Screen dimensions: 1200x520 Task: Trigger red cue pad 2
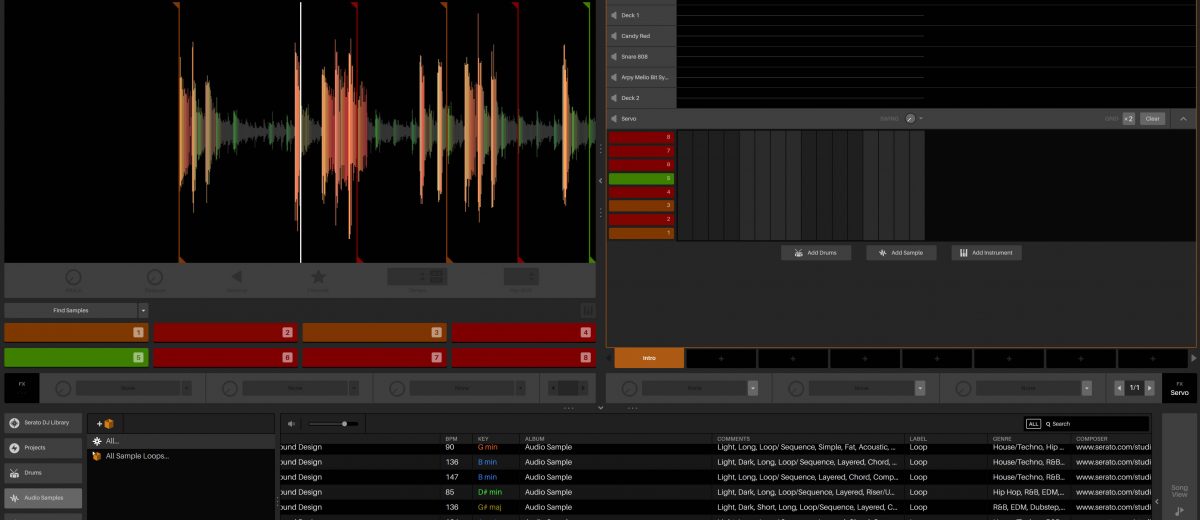coord(224,332)
